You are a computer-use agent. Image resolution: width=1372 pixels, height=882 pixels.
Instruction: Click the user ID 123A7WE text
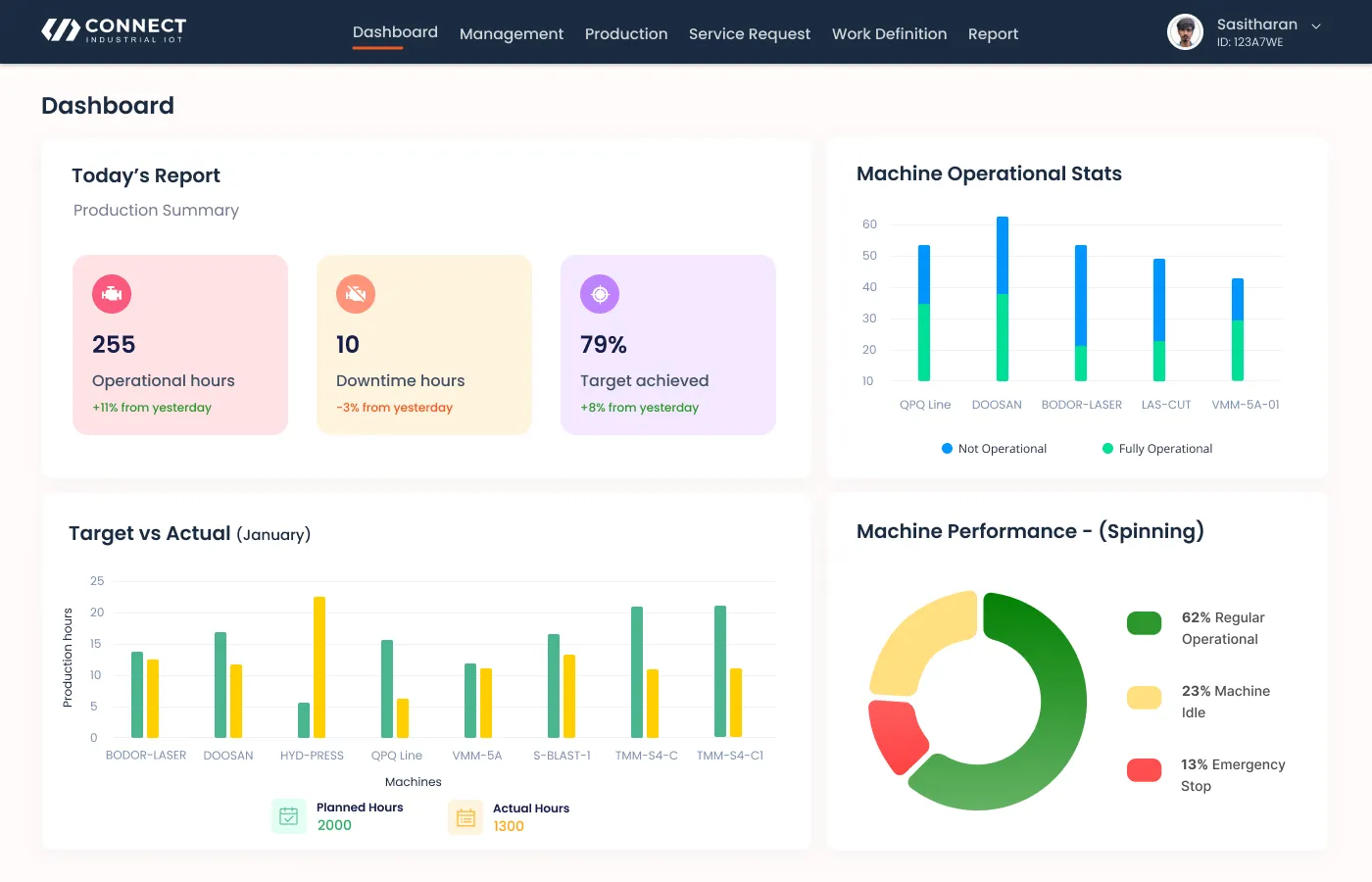(1249, 42)
